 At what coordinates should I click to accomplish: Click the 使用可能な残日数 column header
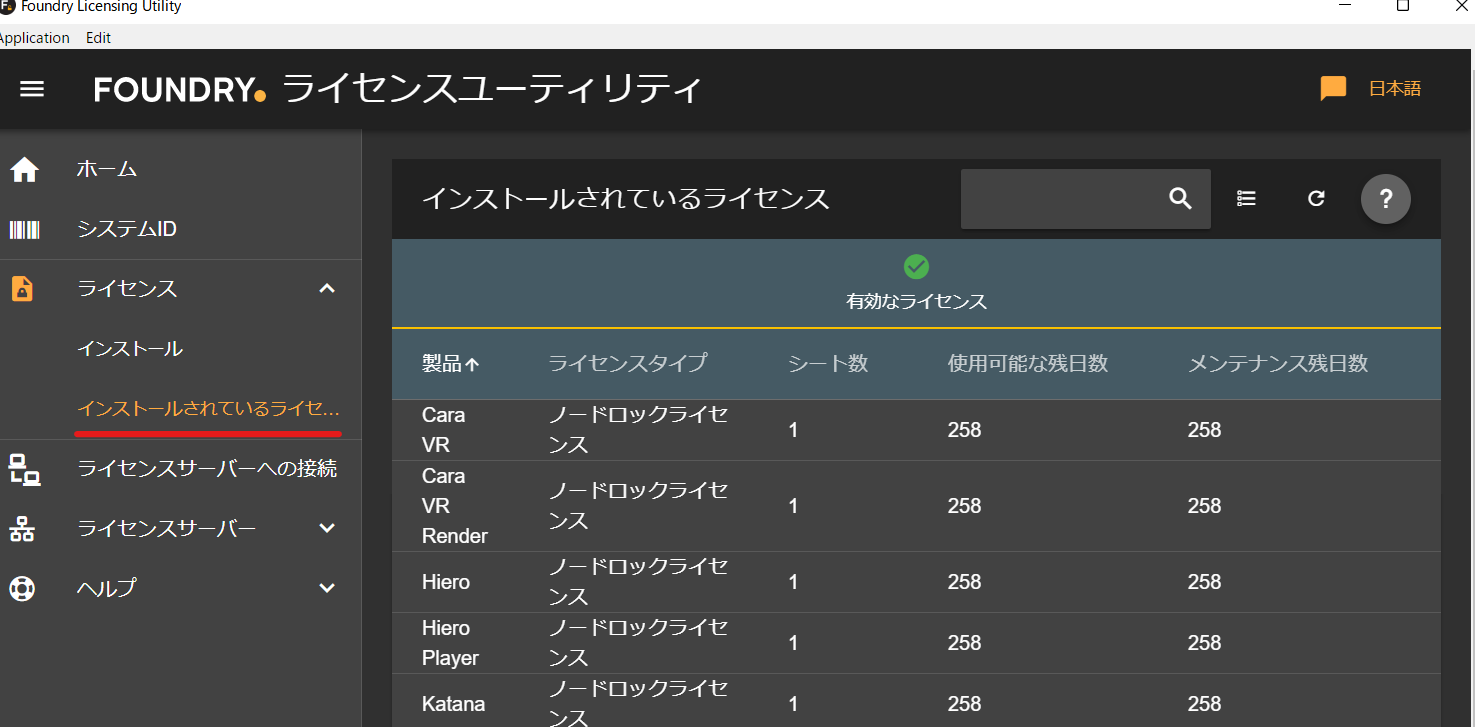pyautogui.click(x=1028, y=363)
